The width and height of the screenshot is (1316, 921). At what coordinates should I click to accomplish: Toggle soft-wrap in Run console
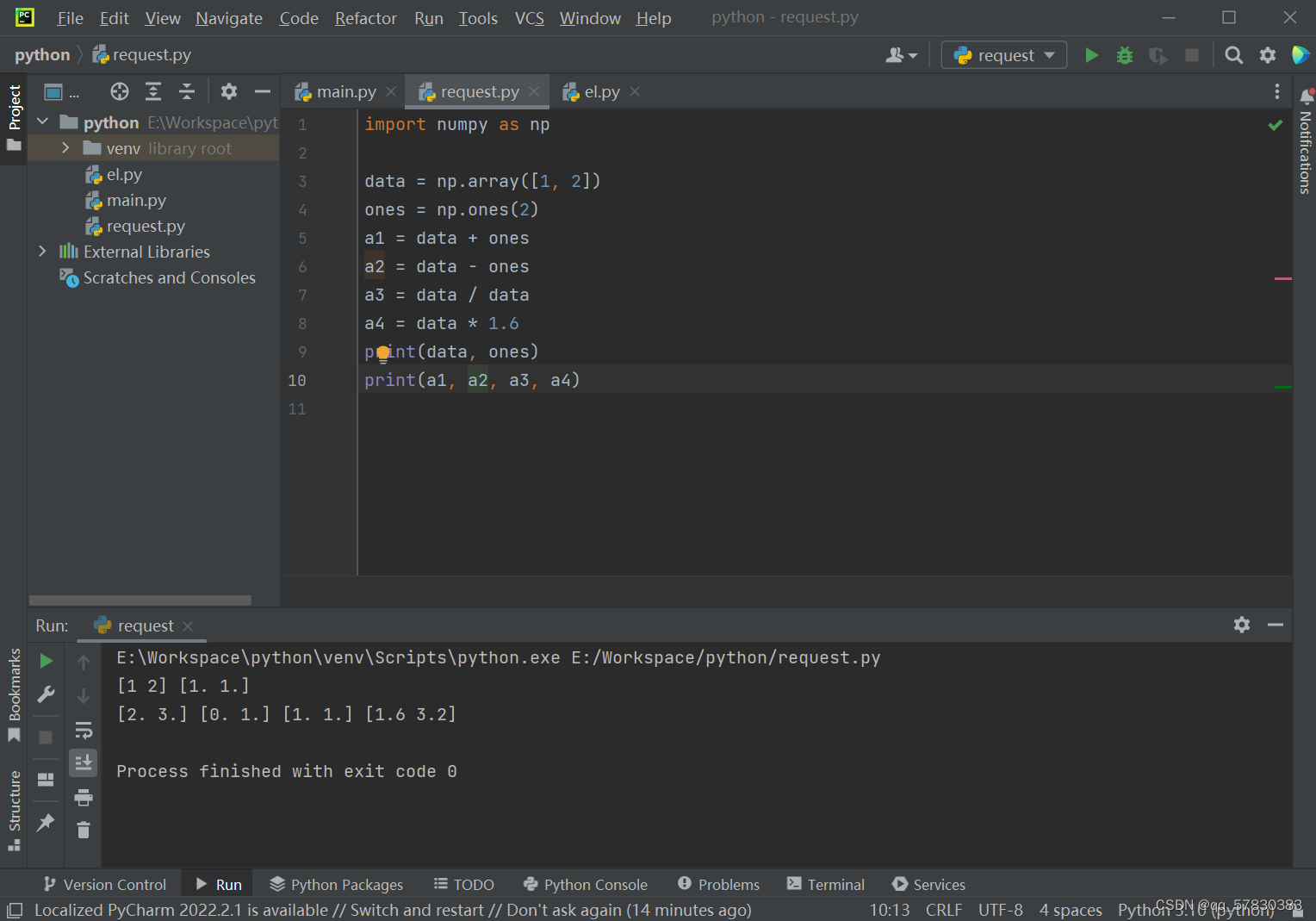point(84,731)
